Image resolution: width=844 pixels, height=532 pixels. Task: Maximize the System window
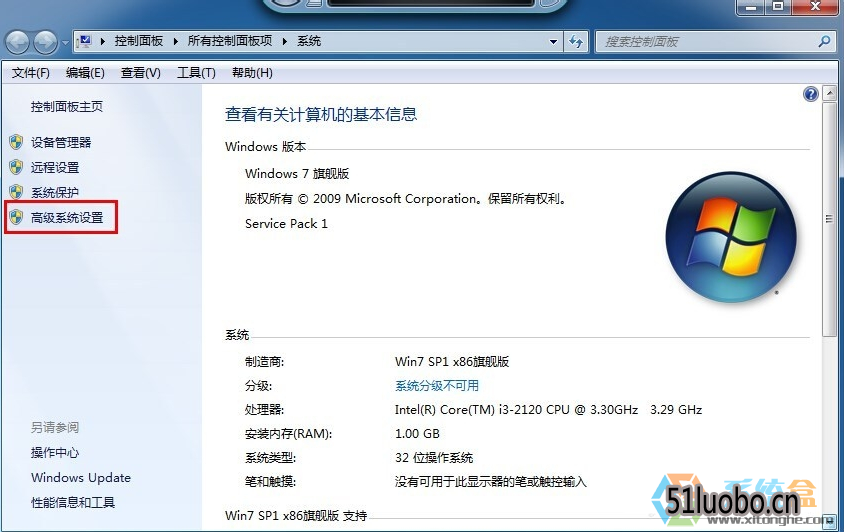point(778,7)
